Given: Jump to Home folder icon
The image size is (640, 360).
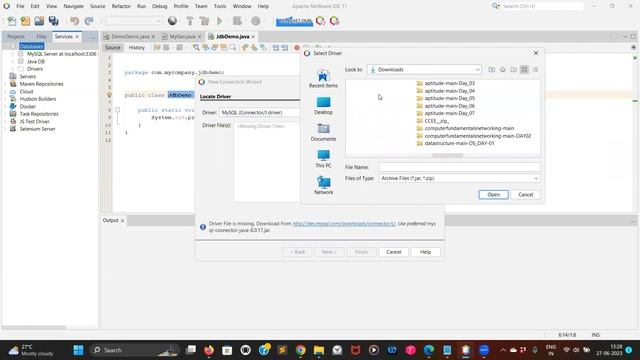Looking at the screenshot, I should 502,70.
